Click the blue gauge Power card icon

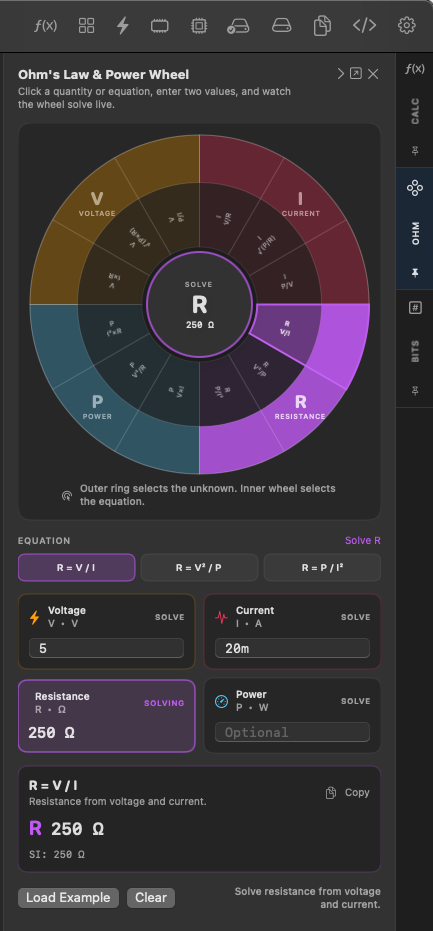point(221,701)
